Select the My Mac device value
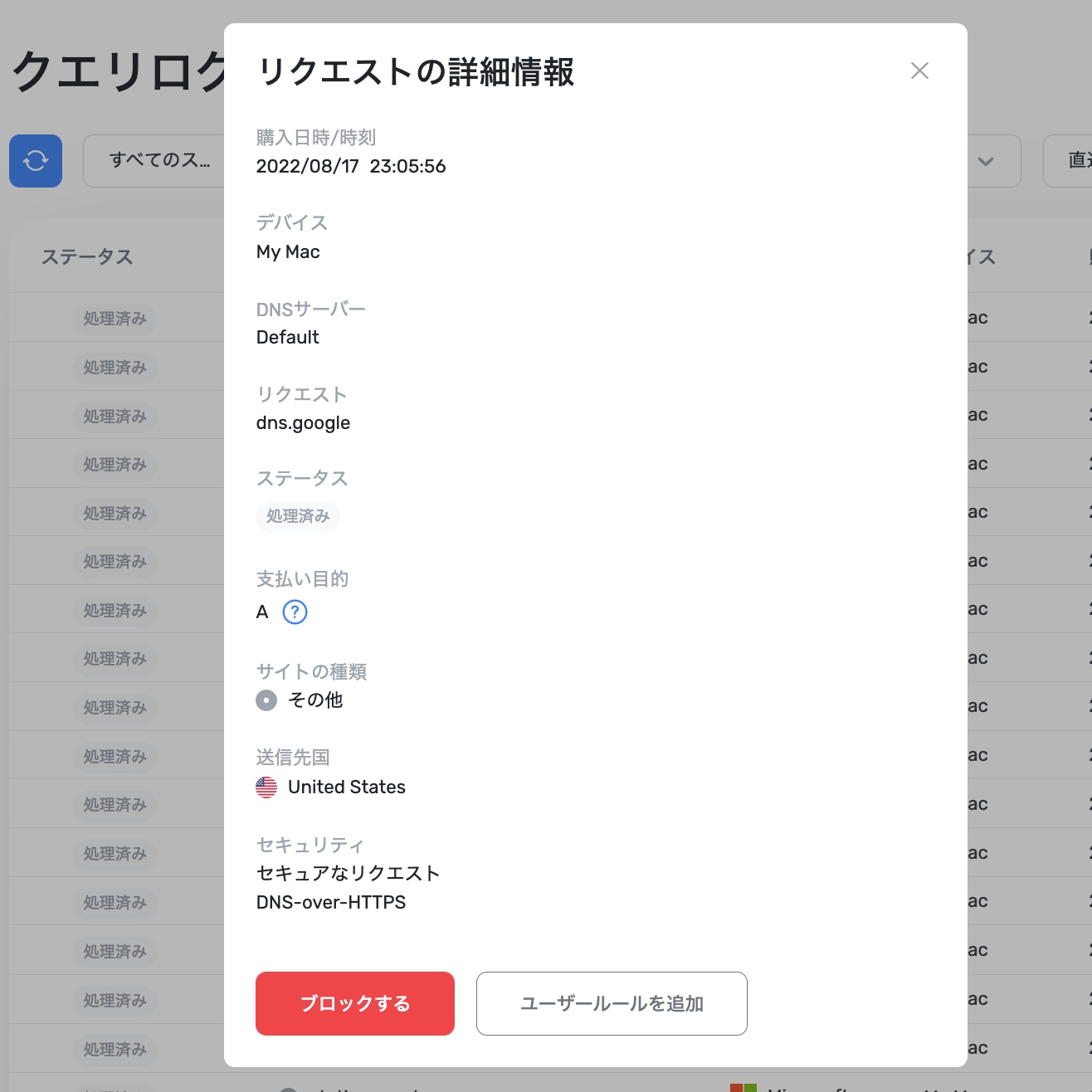1092x1092 pixels. pyautogui.click(x=288, y=252)
